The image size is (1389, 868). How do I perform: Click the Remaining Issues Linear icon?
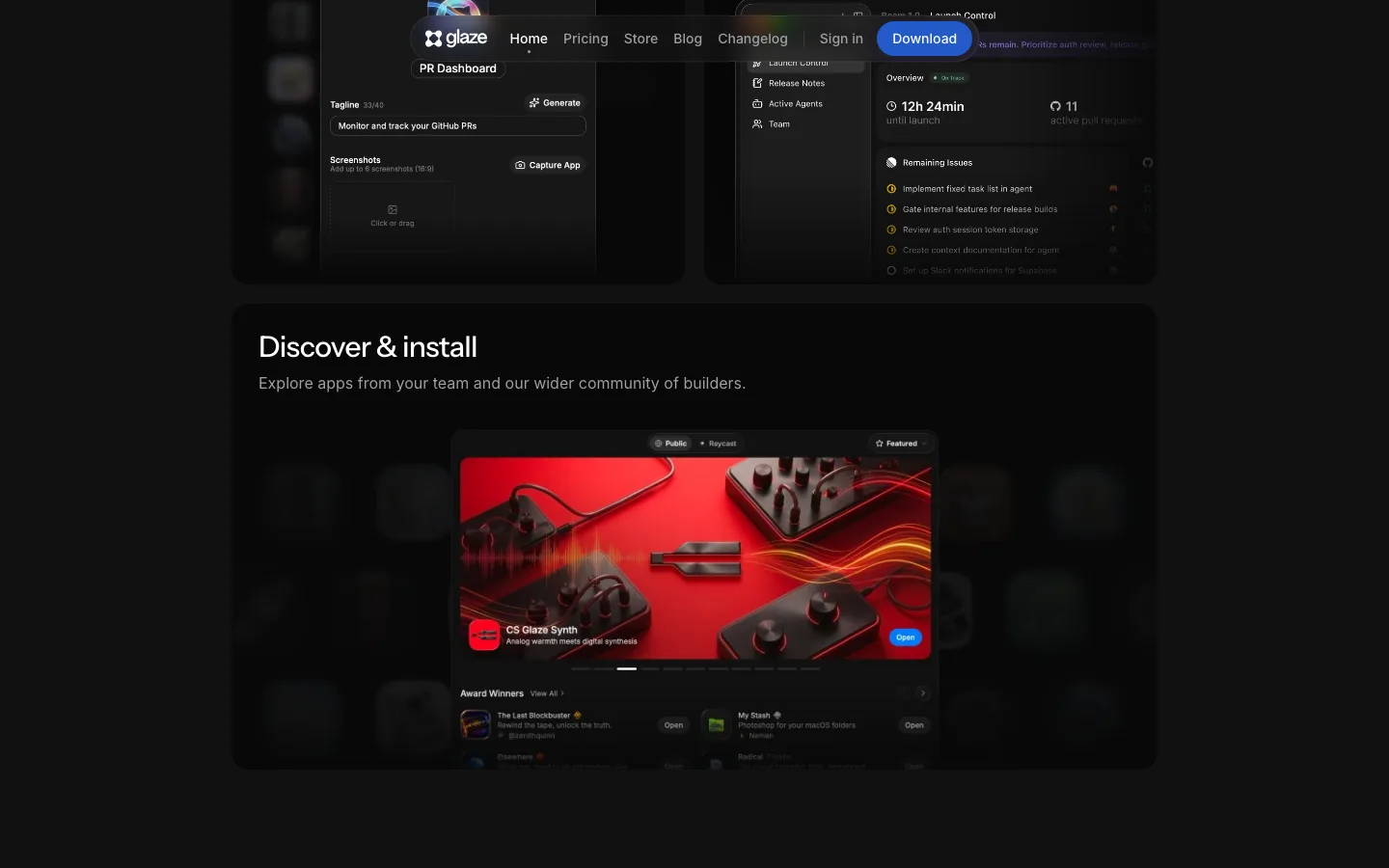click(x=891, y=163)
